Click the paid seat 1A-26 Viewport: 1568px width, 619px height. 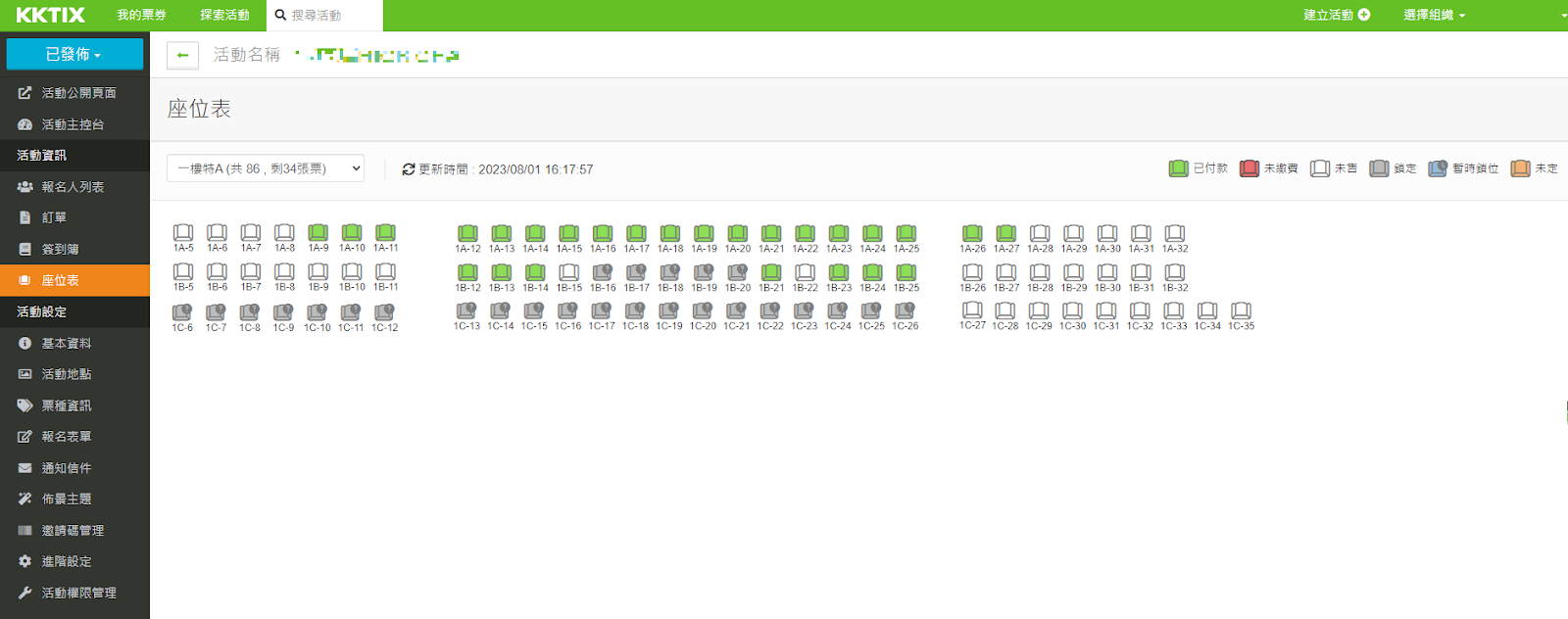point(972,233)
